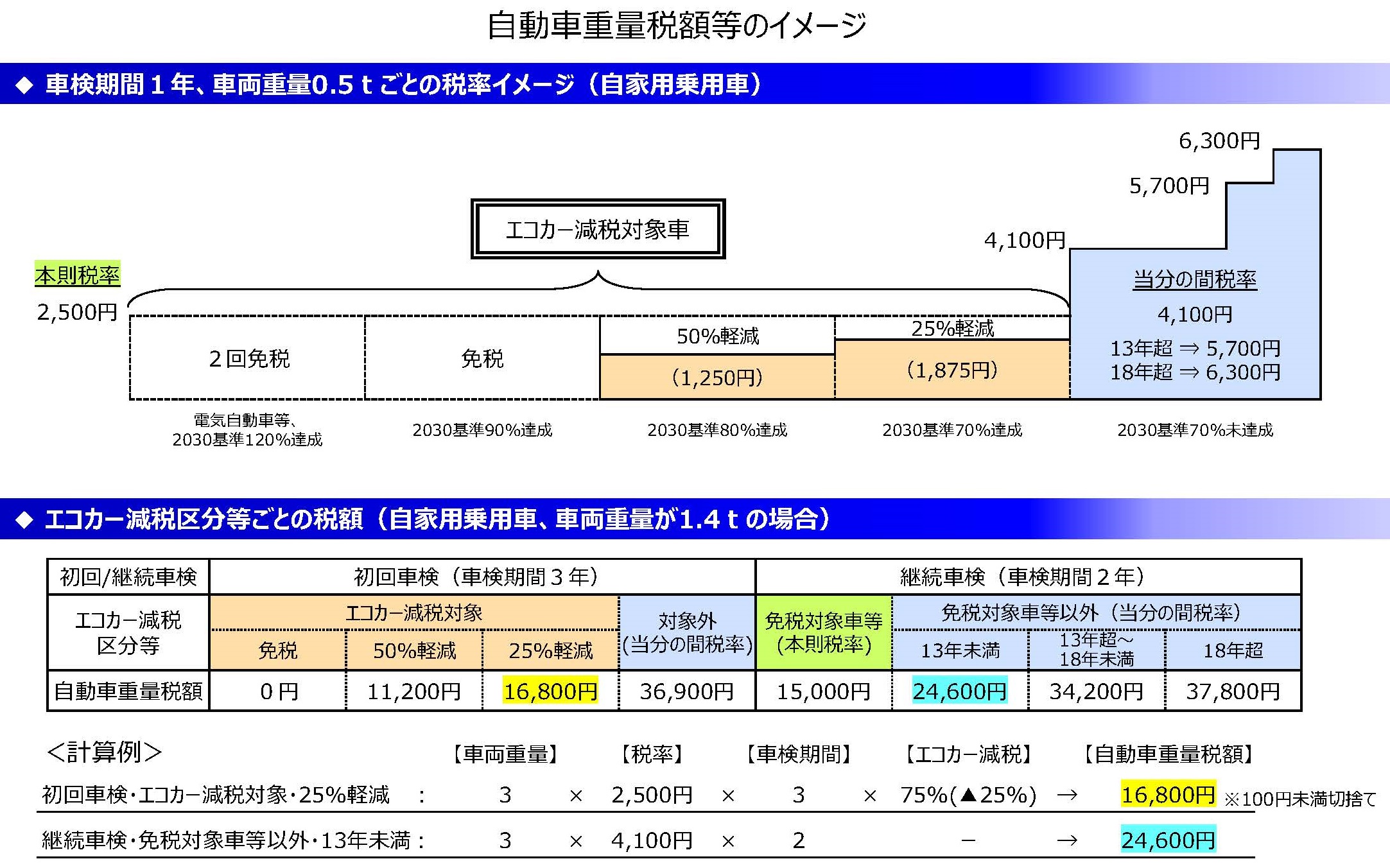Click the green 免税対象車等(本則税率) cell
This screenshot has width=1390, height=868.
pos(824,632)
